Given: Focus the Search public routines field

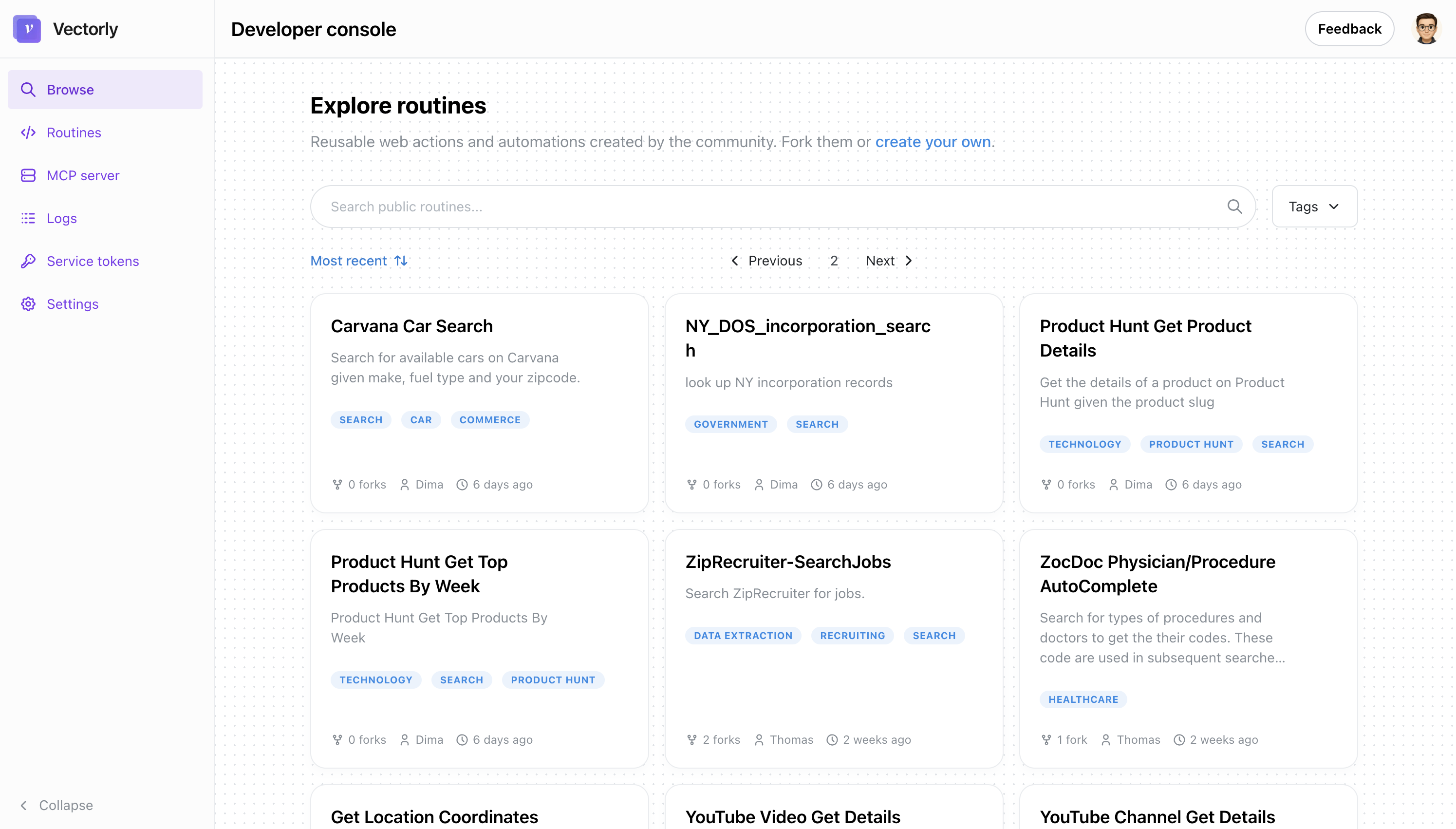Looking at the screenshot, I should pos(768,207).
